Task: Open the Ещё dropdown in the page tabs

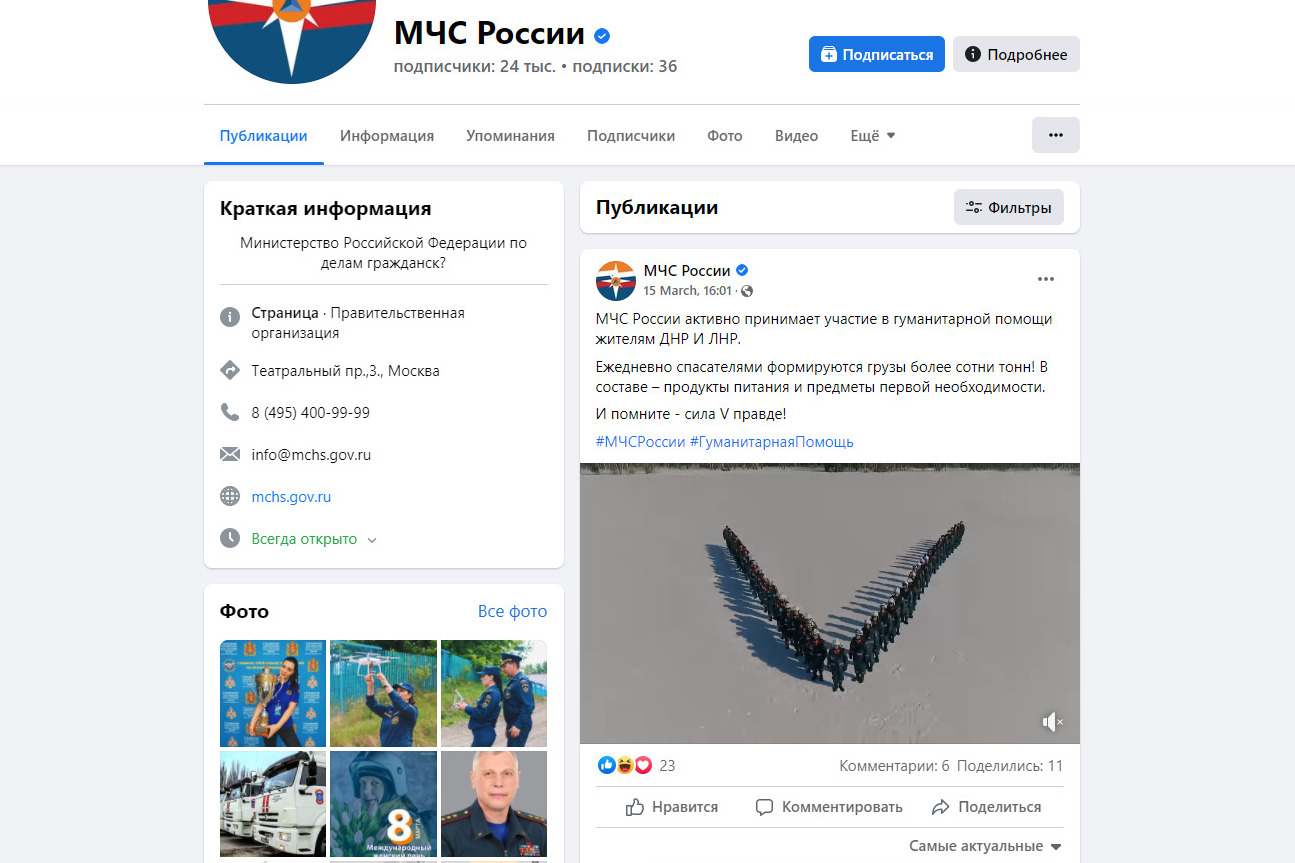Action: click(x=873, y=136)
